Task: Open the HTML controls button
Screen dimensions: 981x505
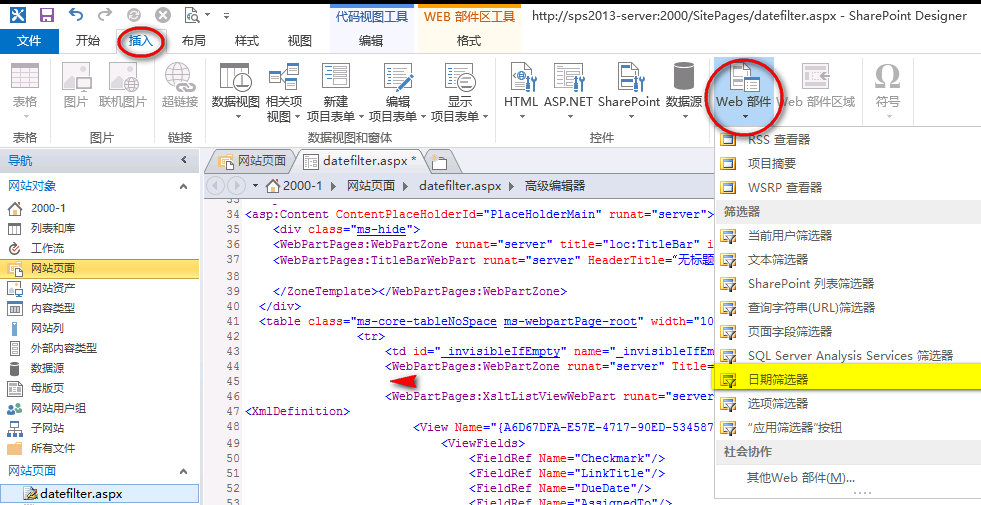Action: tap(521, 91)
